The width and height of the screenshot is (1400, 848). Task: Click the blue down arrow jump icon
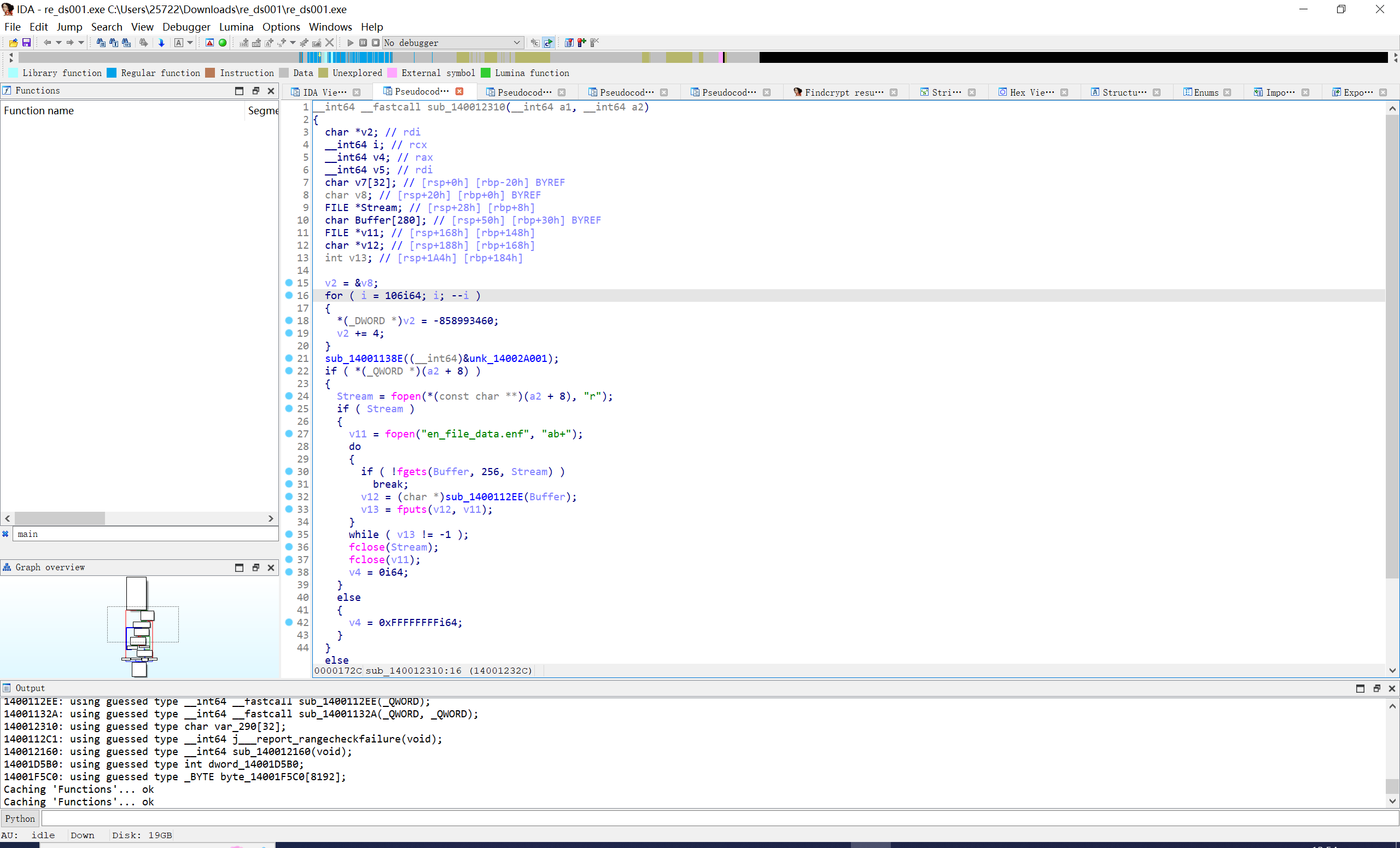(161, 43)
